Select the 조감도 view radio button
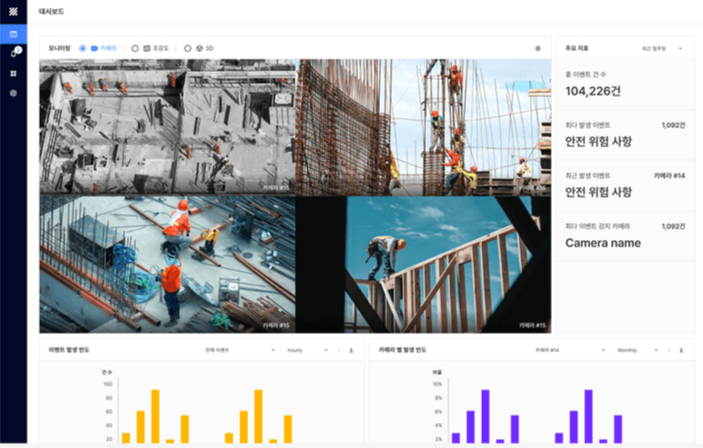703x448 pixels. click(135, 48)
